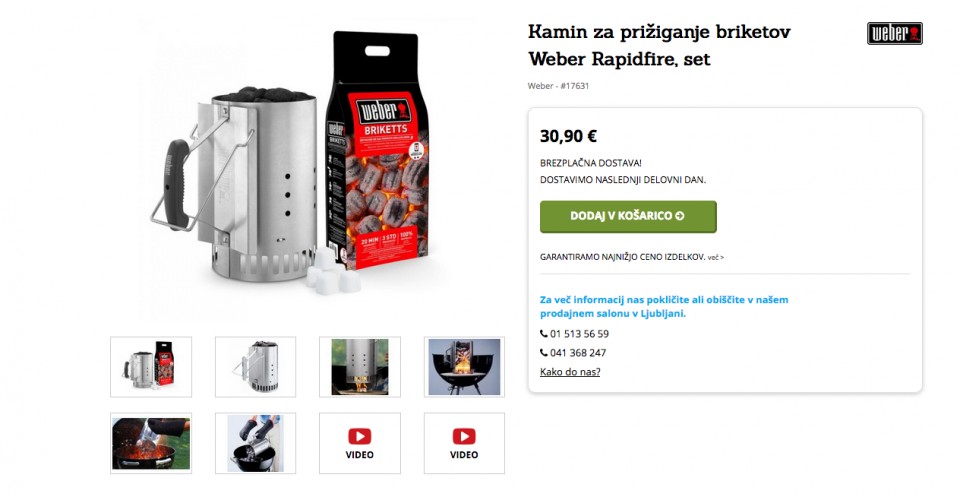The width and height of the screenshot is (960, 500).
Task: Call phone number 01 513 56 59
Action: pos(579,334)
